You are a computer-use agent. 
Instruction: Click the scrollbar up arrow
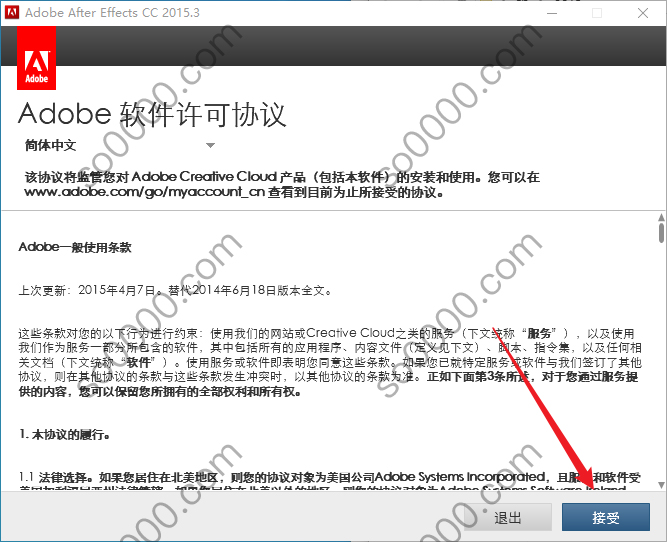click(x=660, y=217)
